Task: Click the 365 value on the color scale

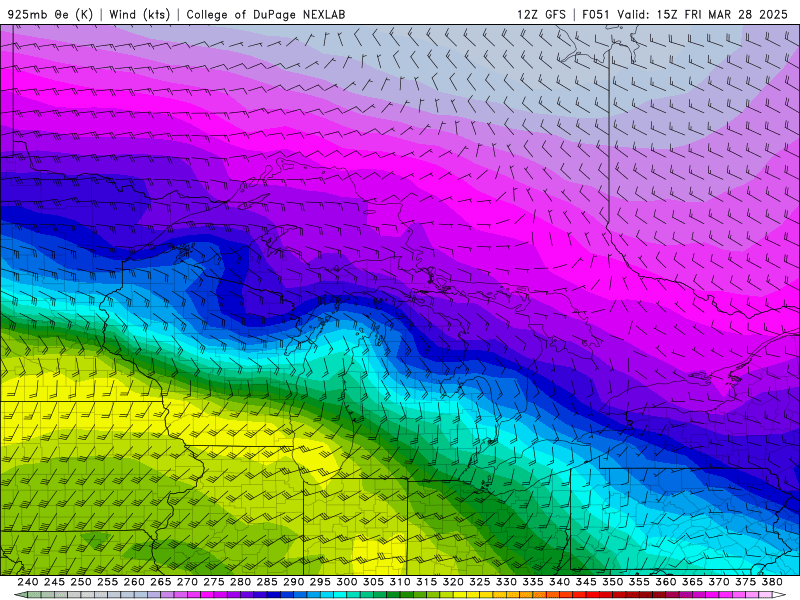Action: coord(692,582)
